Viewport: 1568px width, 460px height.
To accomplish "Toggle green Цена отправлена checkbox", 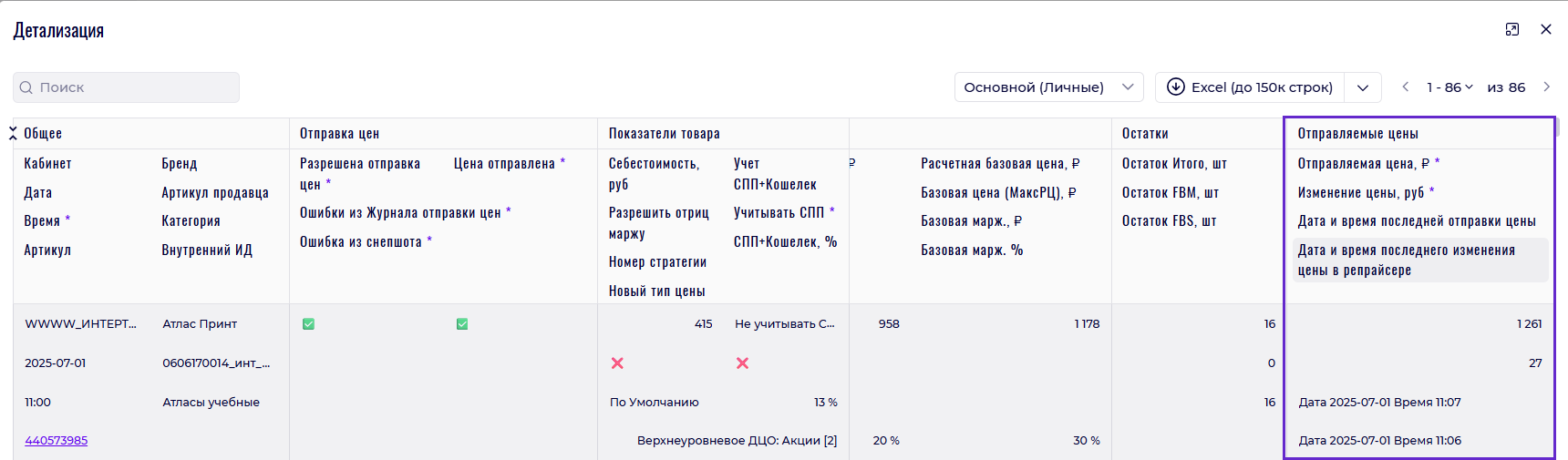I will point(462,324).
